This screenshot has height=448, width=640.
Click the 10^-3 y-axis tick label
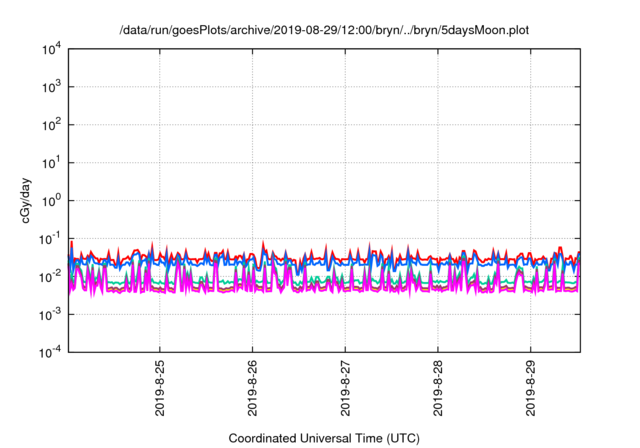click(50, 314)
